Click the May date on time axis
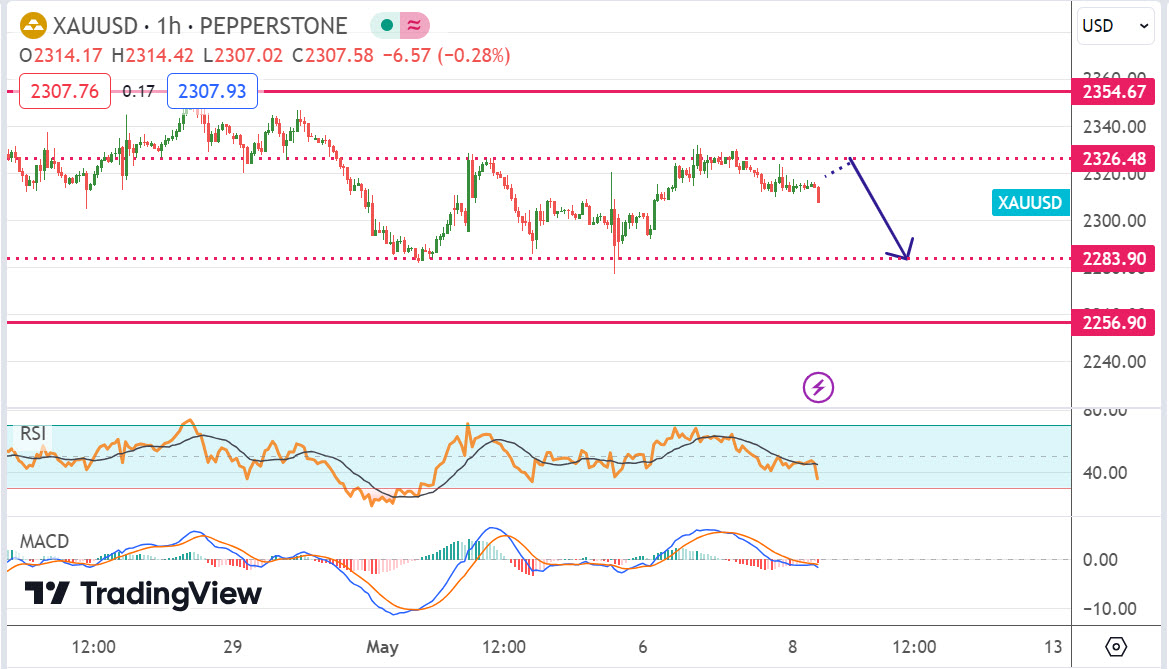 click(382, 646)
